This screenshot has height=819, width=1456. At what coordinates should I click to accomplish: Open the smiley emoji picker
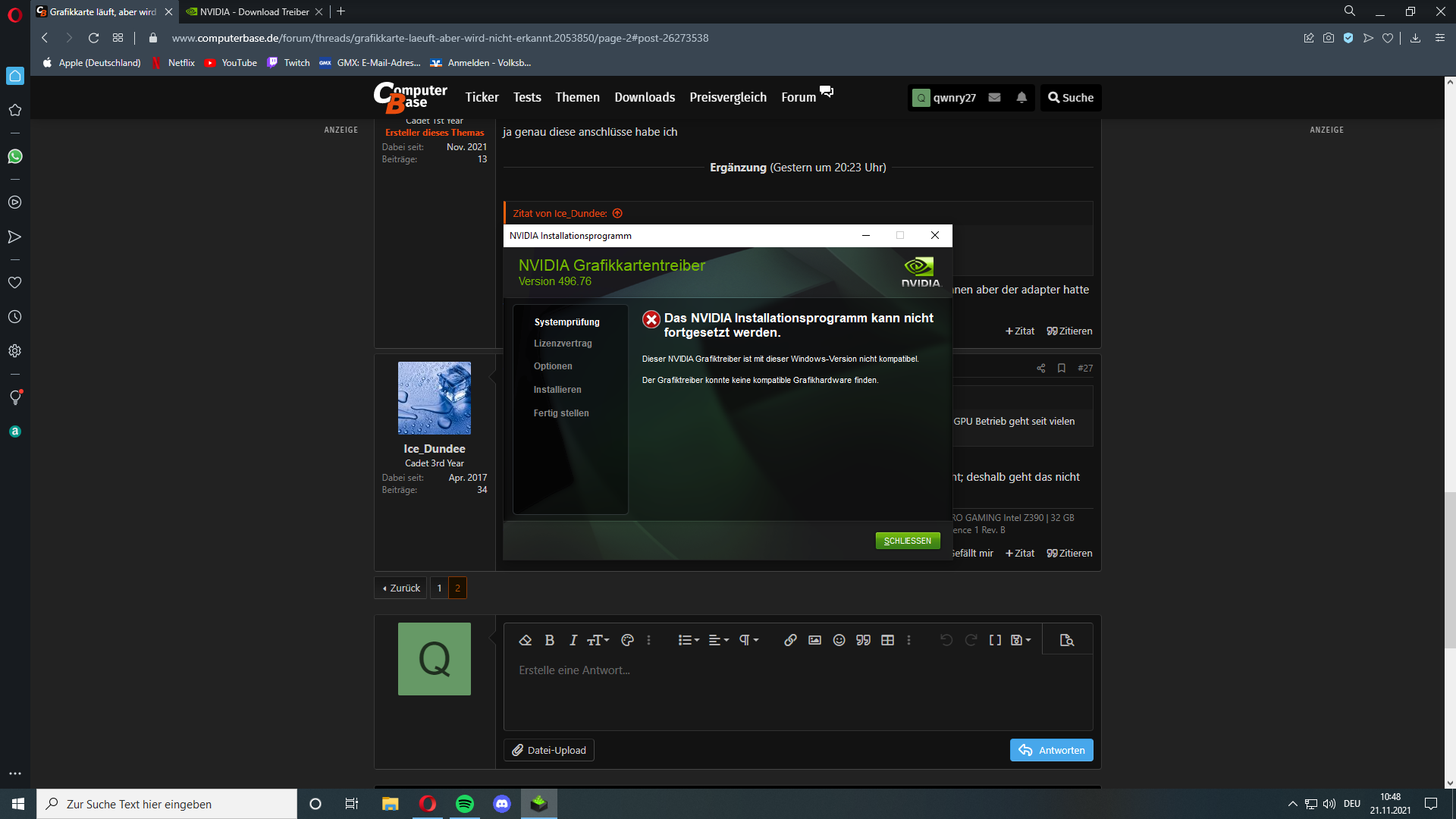[x=839, y=640]
